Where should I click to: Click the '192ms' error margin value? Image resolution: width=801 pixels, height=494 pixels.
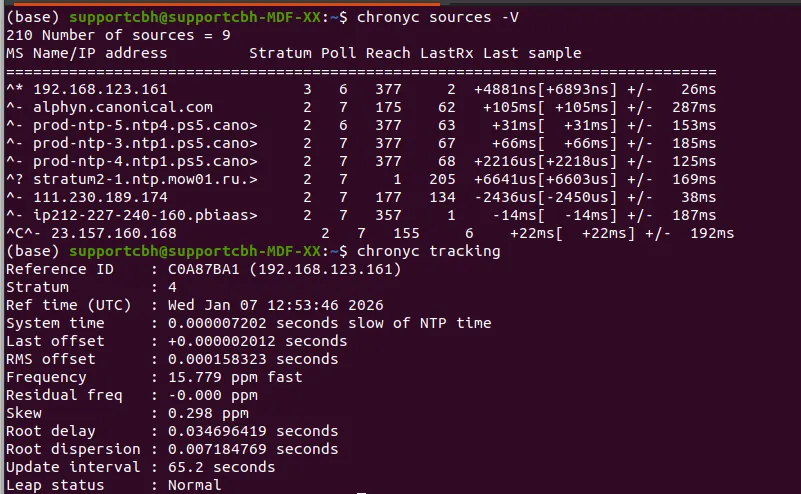click(712, 233)
